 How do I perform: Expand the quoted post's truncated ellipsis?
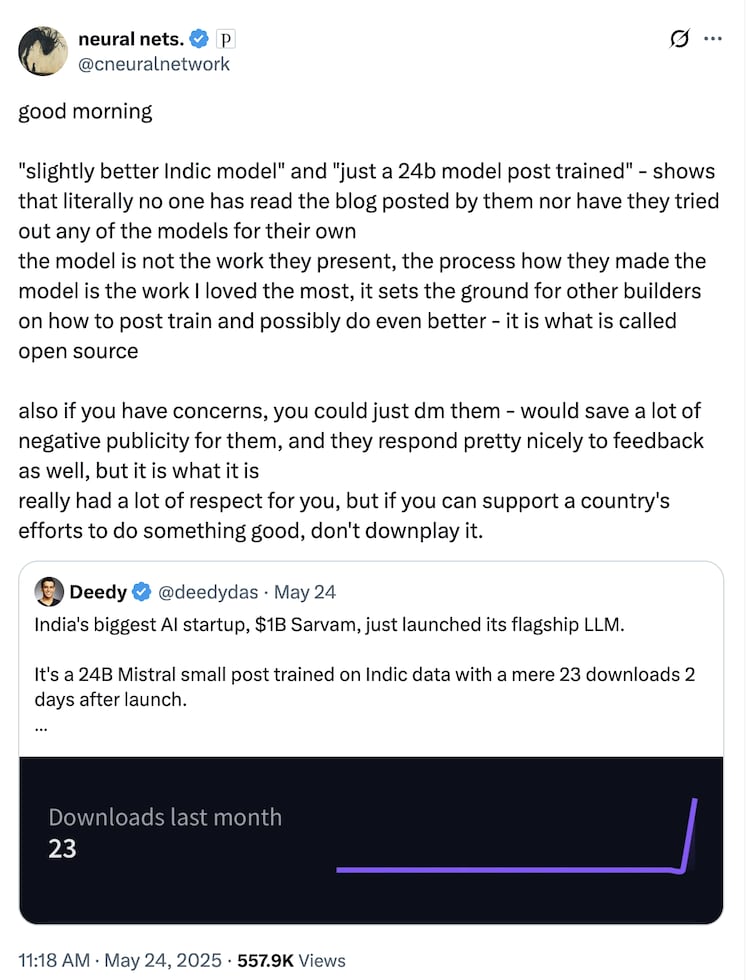(40, 727)
